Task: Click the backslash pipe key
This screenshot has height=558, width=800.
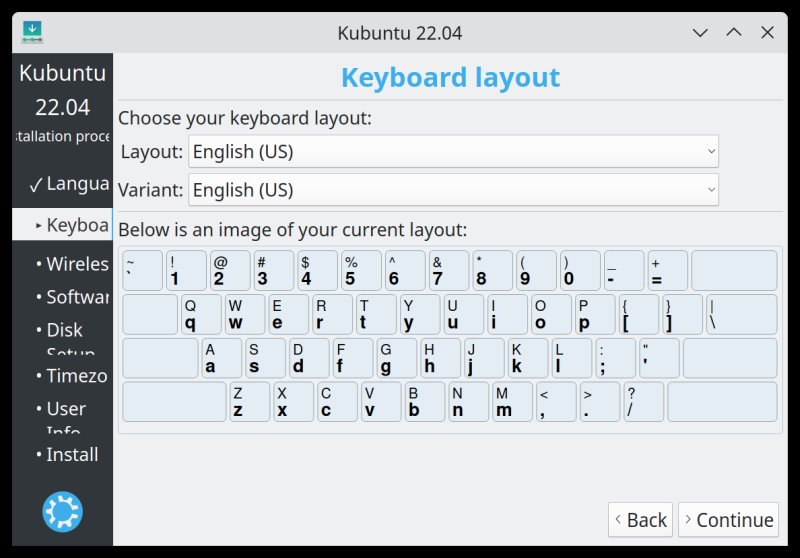Action: (x=740, y=314)
